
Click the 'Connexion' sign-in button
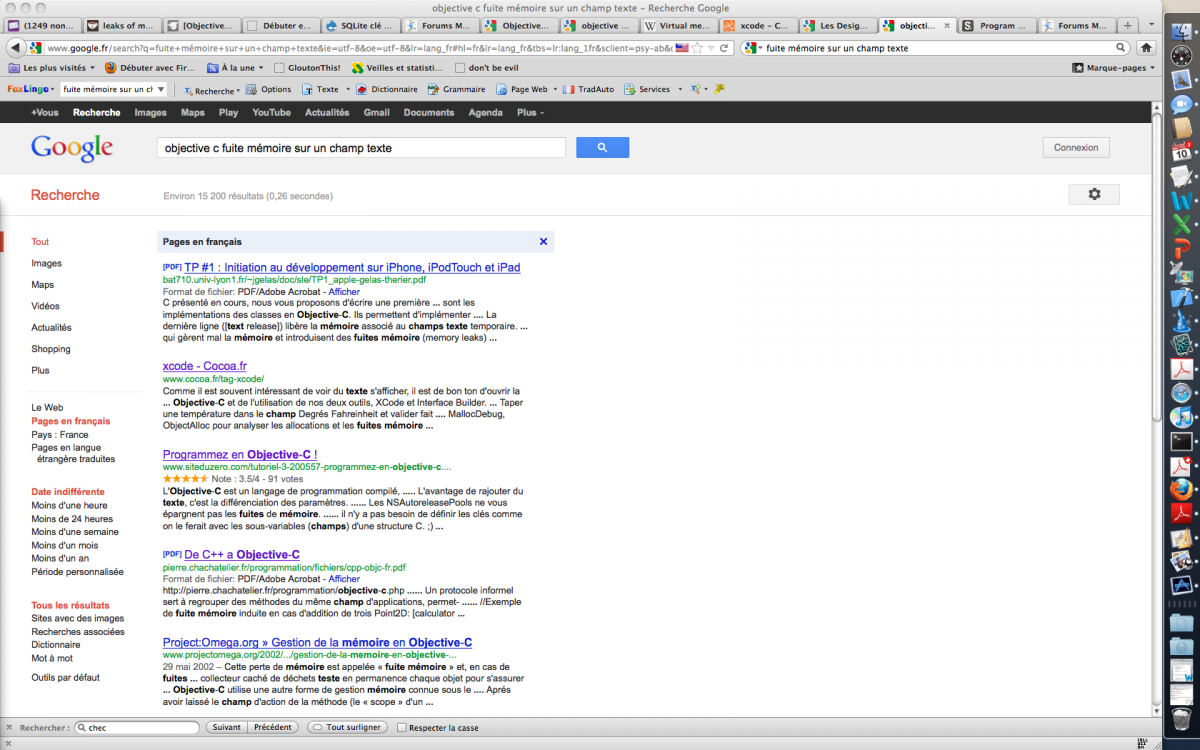click(x=1076, y=147)
